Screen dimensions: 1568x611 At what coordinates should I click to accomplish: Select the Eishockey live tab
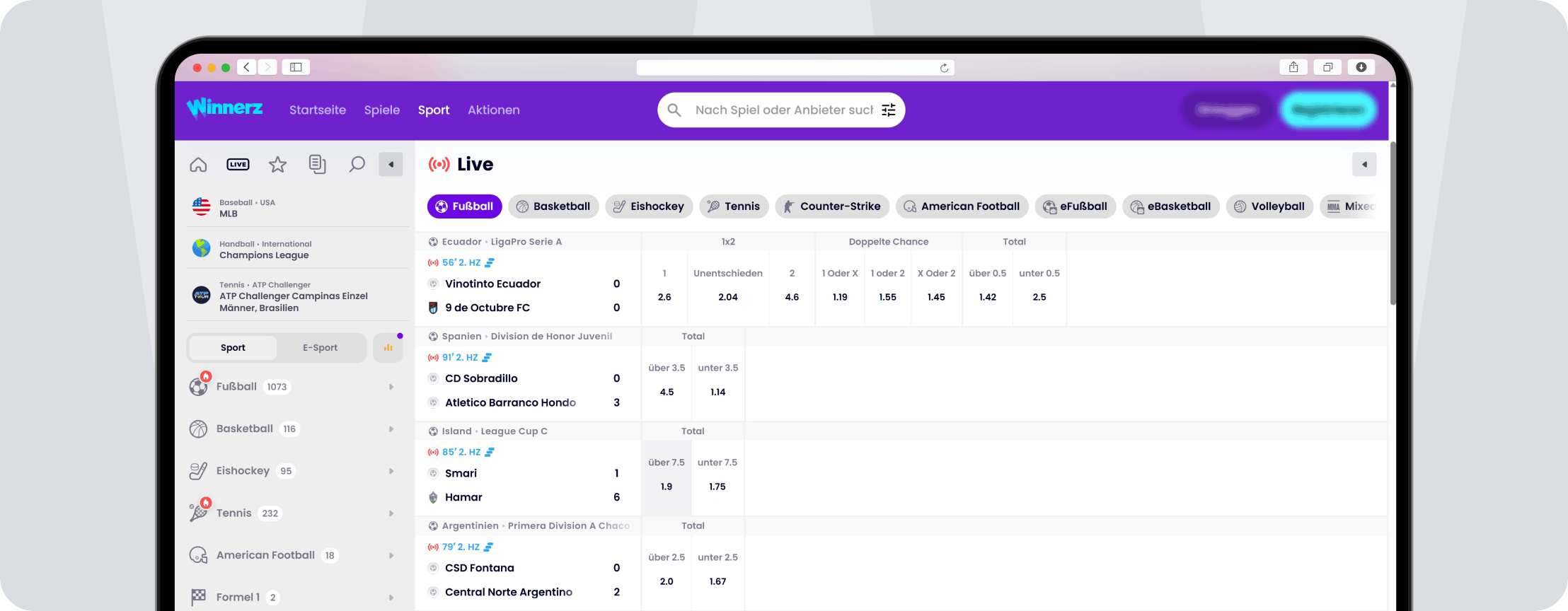[649, 206]
